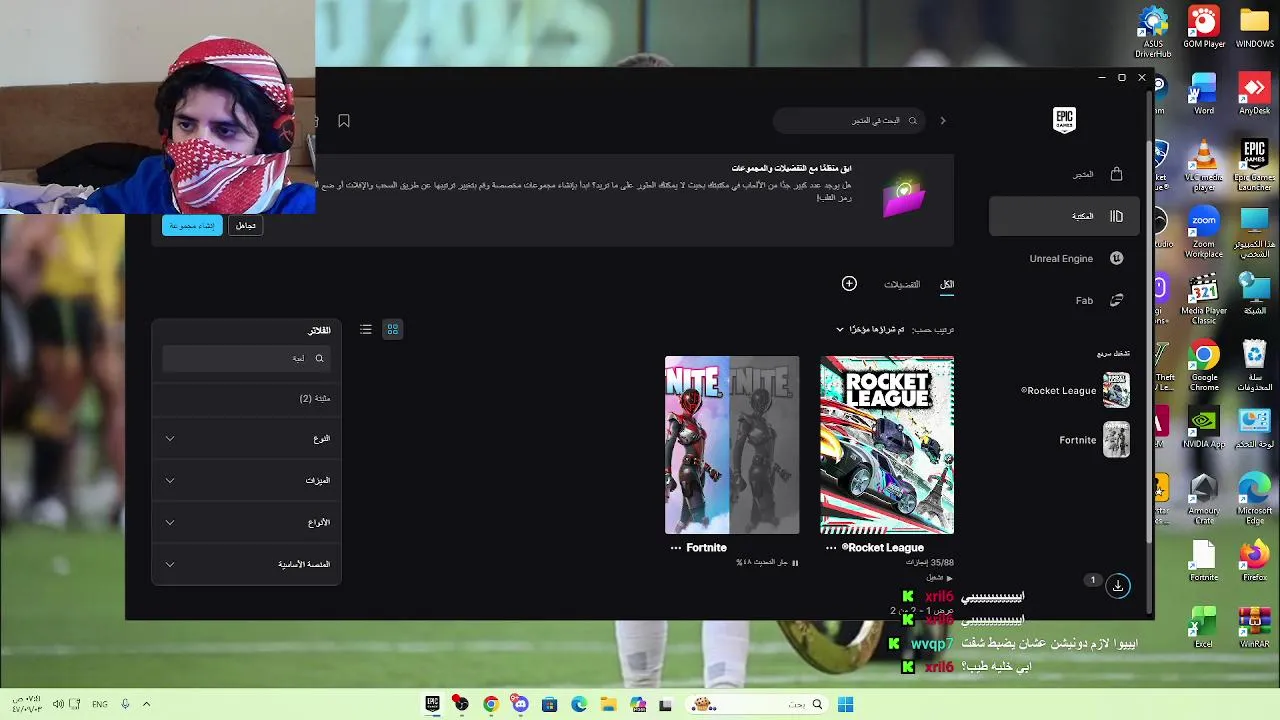The image size is (1280, 720).
Task: Open the downloads icon in the sidebar
Action: 1118,585
